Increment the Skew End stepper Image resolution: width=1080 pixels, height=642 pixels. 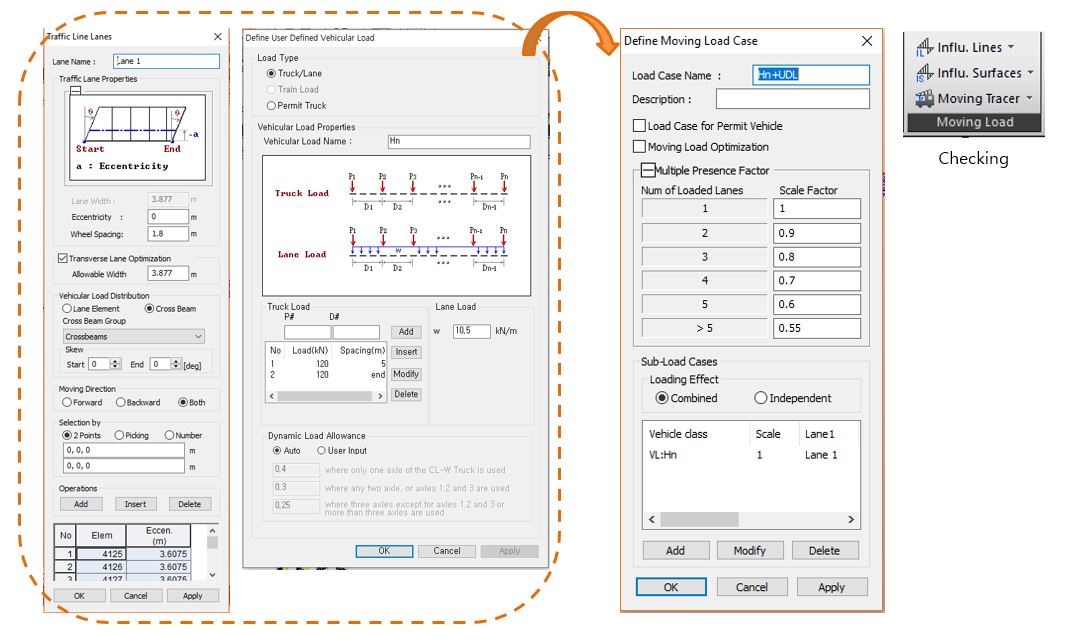[176, 361]
